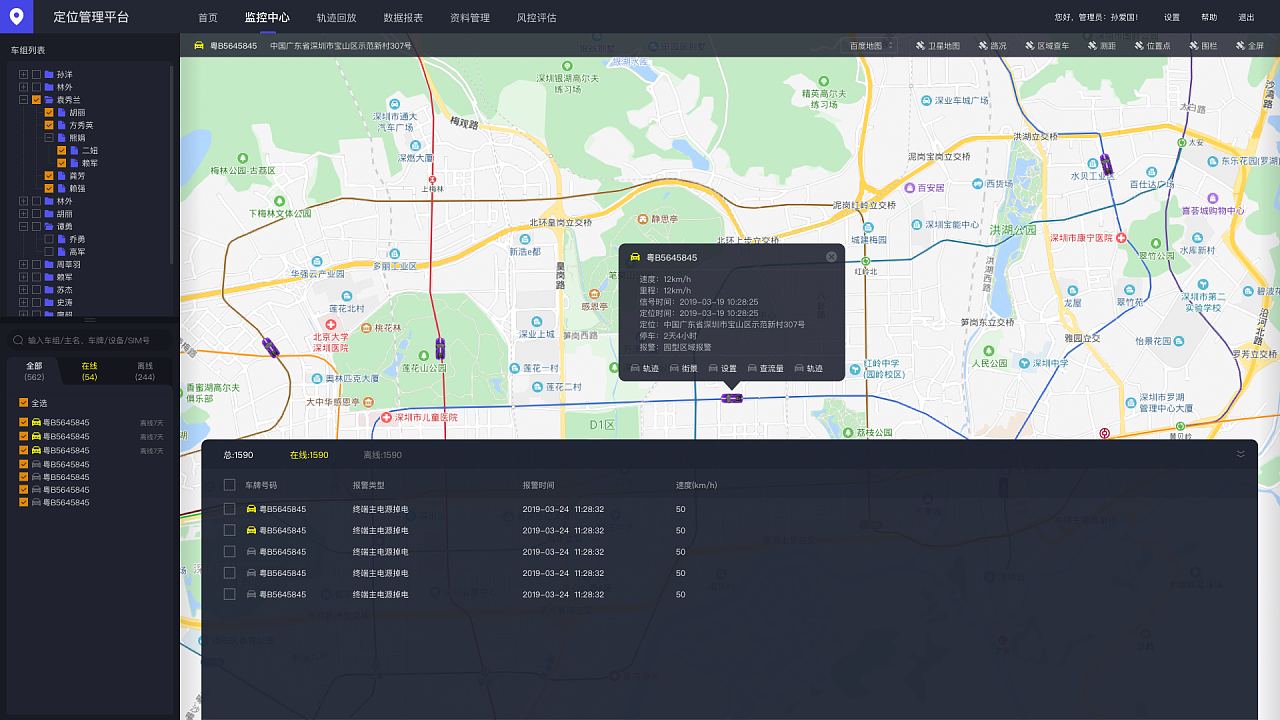Open the 区域查车 area search tool
The image size is (1280, 720).
1046,46
